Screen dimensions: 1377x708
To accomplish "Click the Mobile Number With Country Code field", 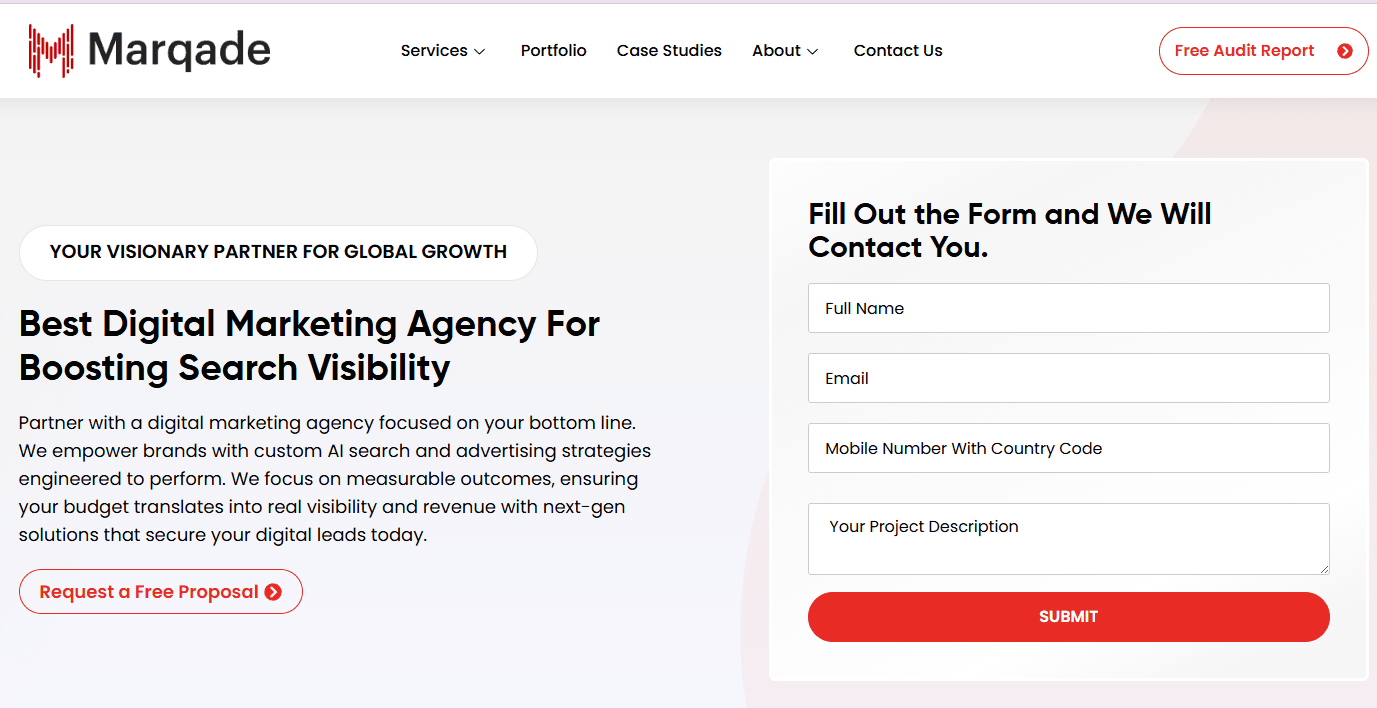I will coord(1068,448).
